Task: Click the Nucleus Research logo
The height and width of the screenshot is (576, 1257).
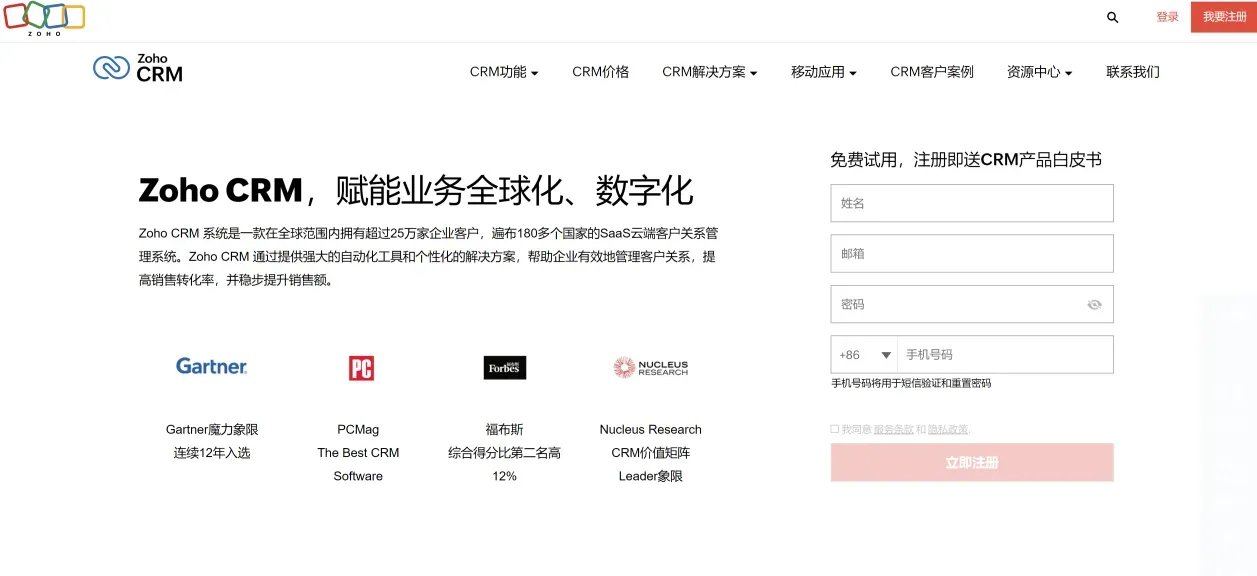Action: tap(651, 367)
